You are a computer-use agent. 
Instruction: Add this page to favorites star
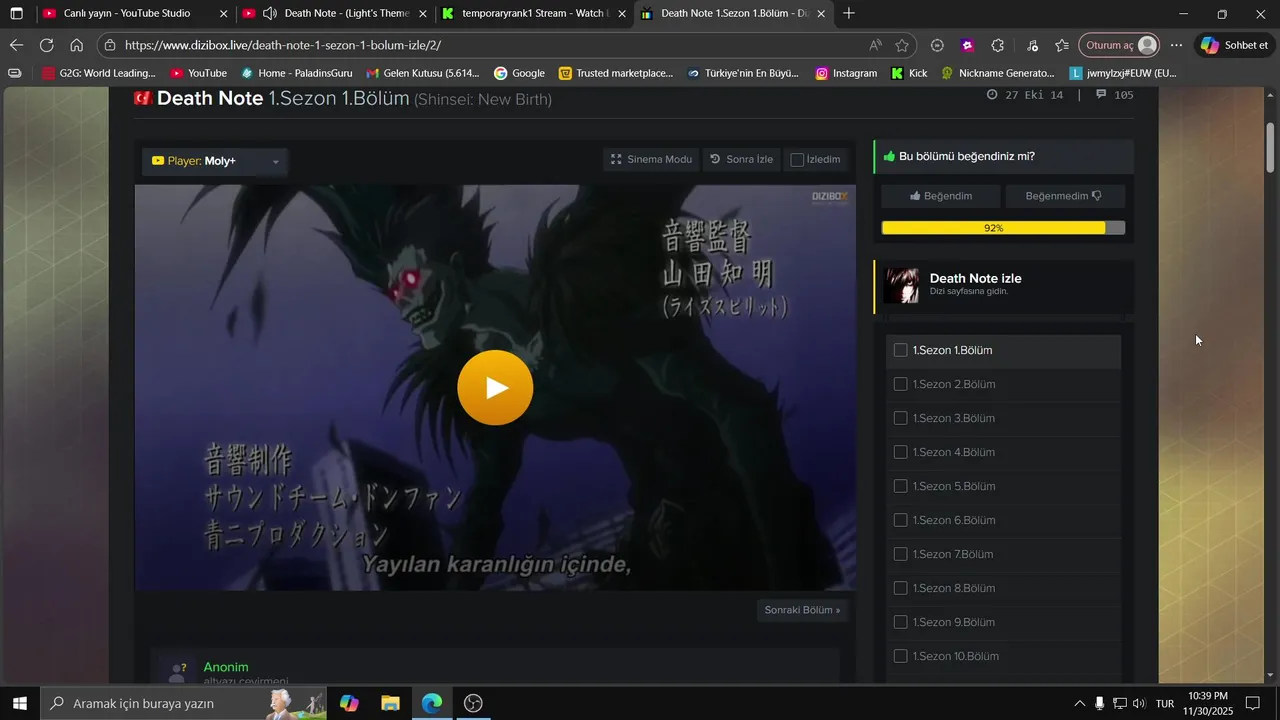pyautogui.click(x=902, y=45)
